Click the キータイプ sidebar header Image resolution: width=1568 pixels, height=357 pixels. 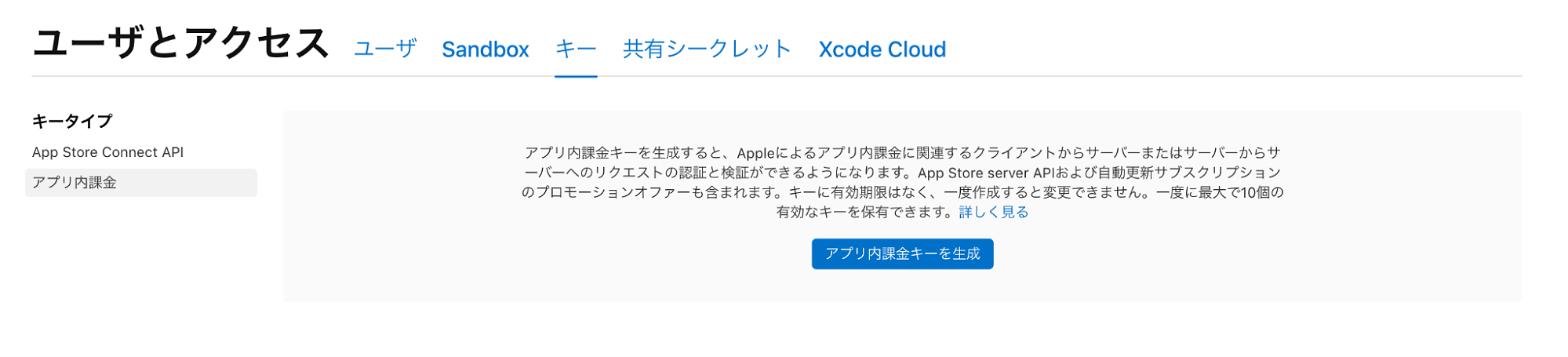click(x=72, y=121)
